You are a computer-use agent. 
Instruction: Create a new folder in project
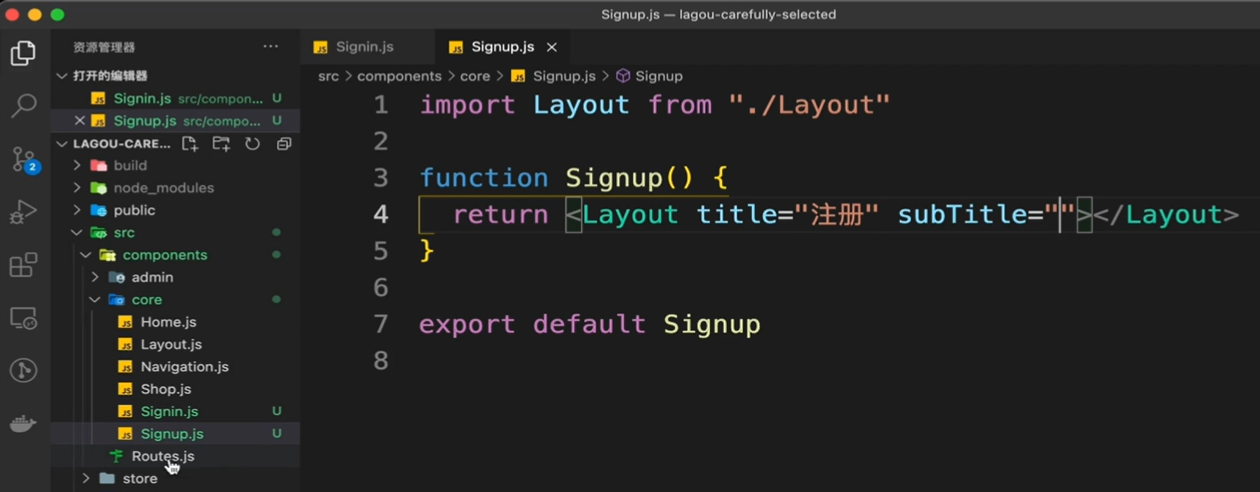[221, 144]
